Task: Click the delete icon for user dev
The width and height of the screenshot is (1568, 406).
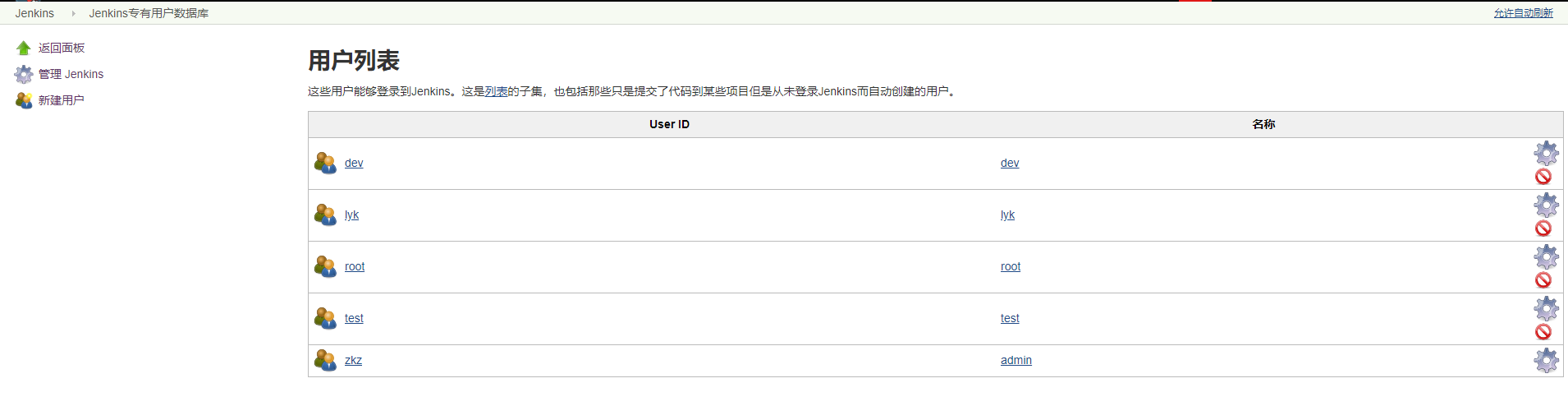Action: click(x=1543, y=177)
